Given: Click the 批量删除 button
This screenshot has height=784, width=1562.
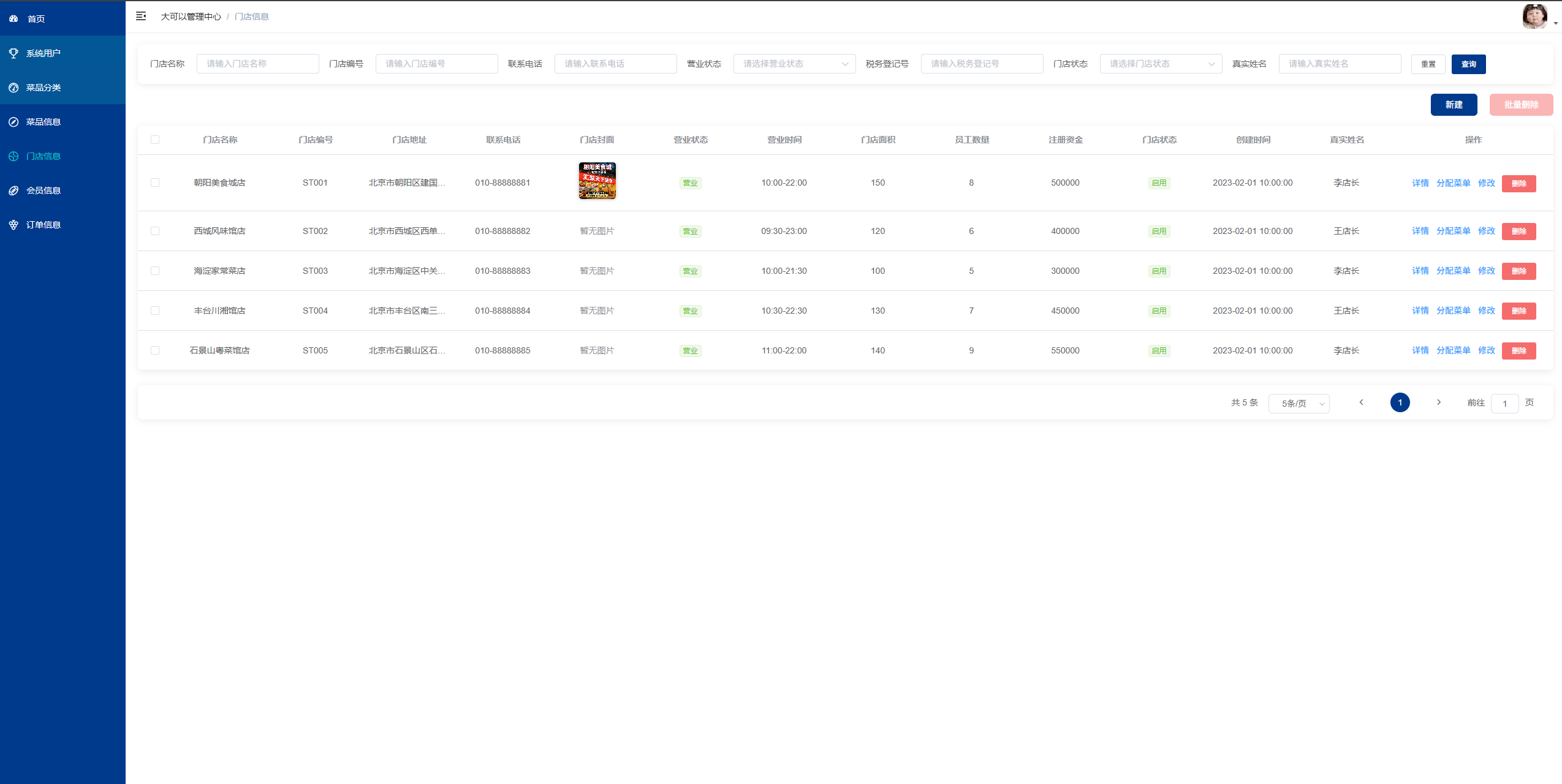Looking at the screenshot, I should tap(1521, 105).
